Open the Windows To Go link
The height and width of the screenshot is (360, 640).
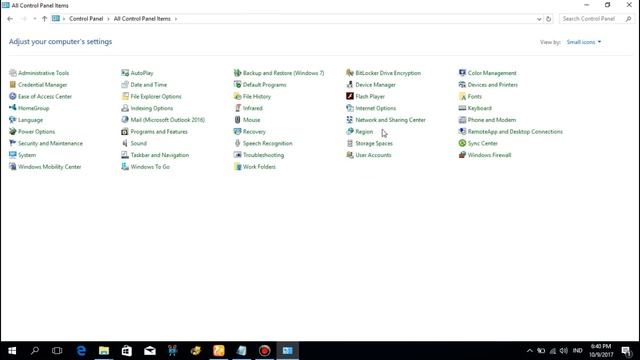coord(150,167)
